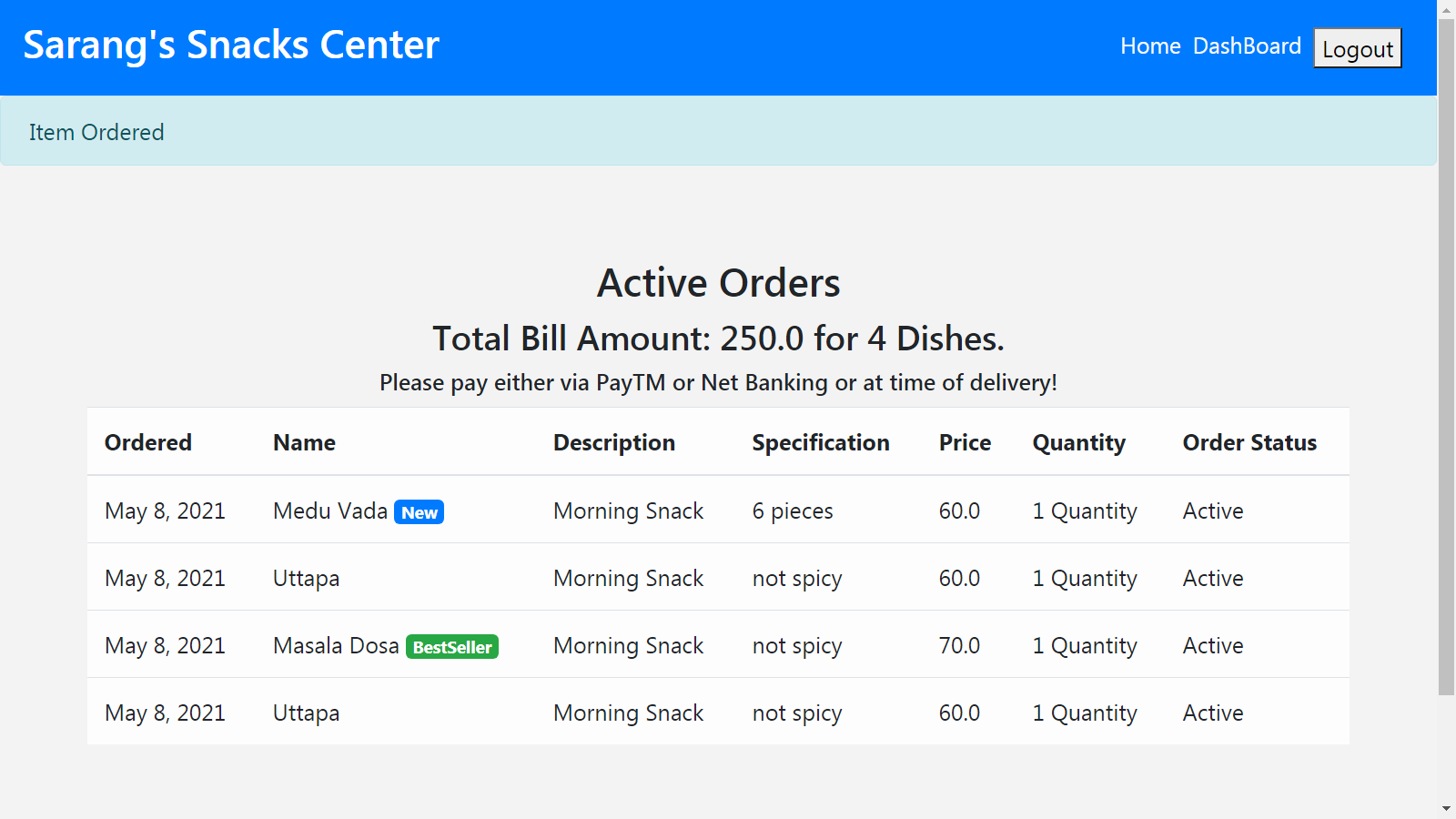Select the Item Ordered menu entry
This screenshot has height=819, width=1456.
(x=96, y=132)
